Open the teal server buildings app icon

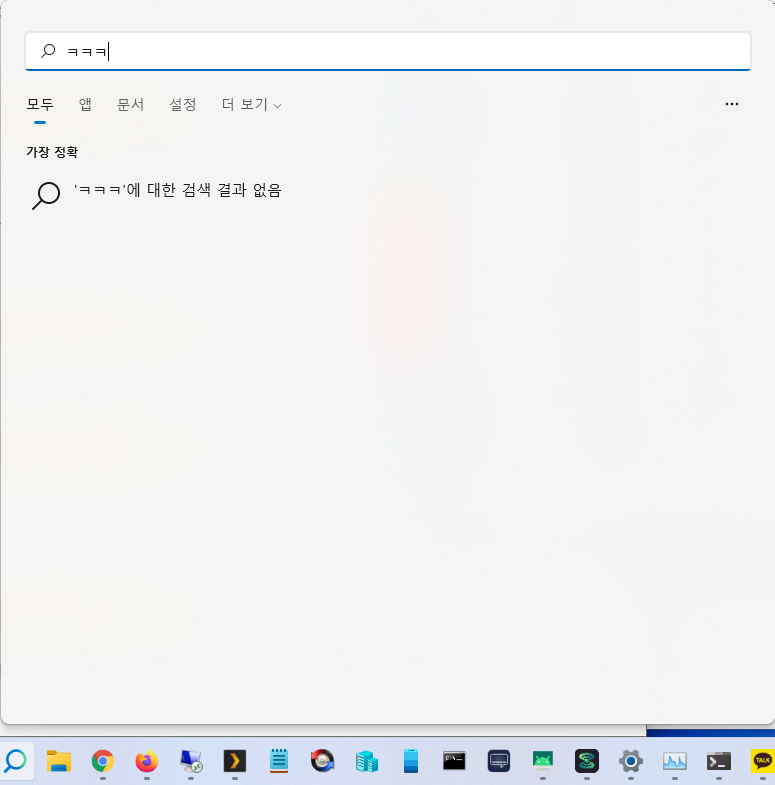(366, 761)
